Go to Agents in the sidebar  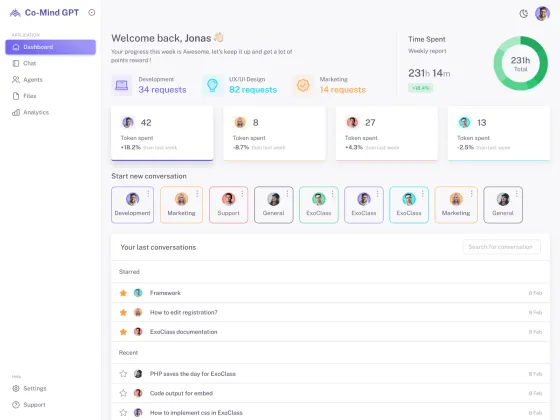coord(28,80)
